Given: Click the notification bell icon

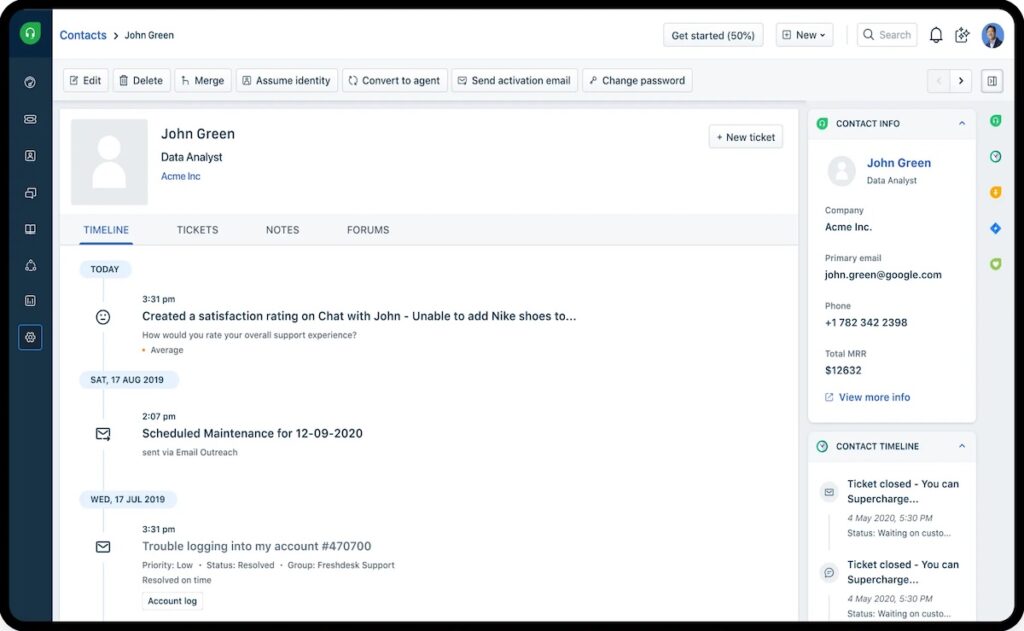Looking at the screenshot, I should pyautogui.click(x=935, y=34).
